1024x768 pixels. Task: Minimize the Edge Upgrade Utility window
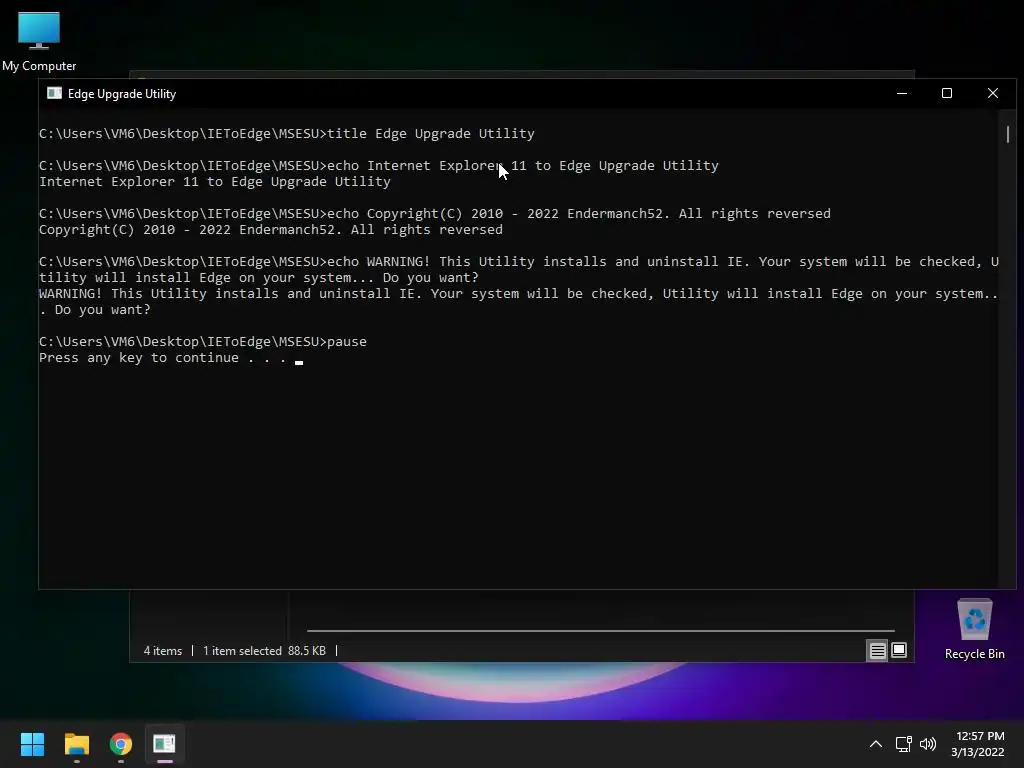(902, 93)
